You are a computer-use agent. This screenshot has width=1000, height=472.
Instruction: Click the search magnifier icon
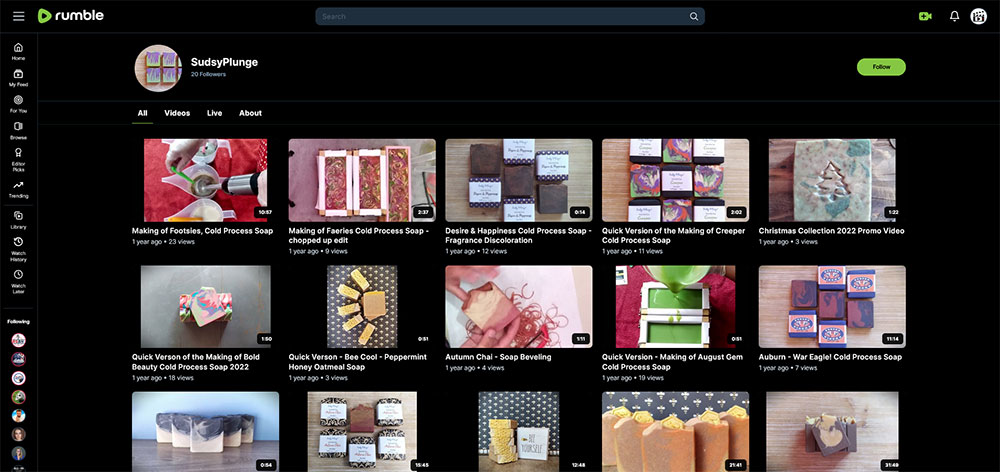pos(694,17)
